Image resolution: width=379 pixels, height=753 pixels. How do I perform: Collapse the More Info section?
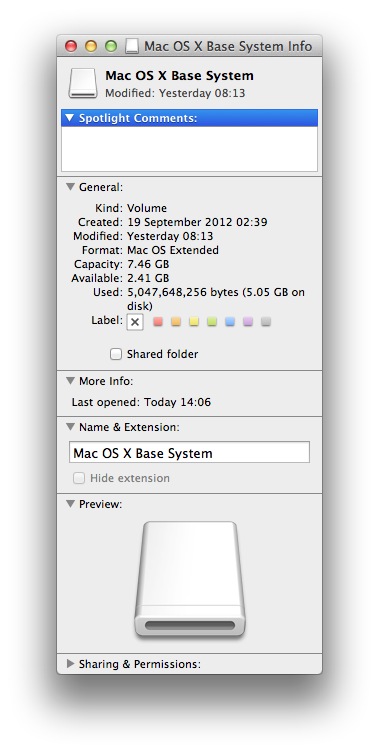(71, 381)
